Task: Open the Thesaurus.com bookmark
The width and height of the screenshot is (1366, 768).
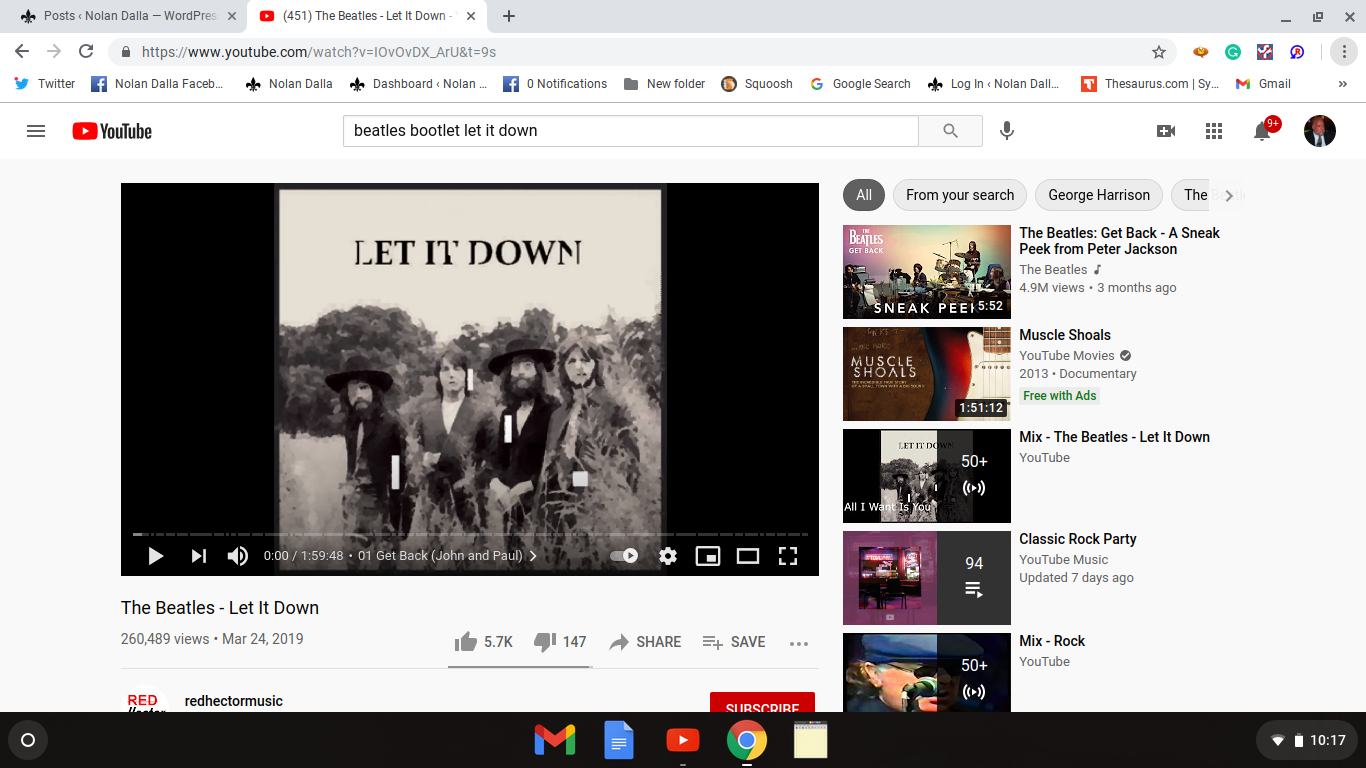Action: click(1150, 84)
